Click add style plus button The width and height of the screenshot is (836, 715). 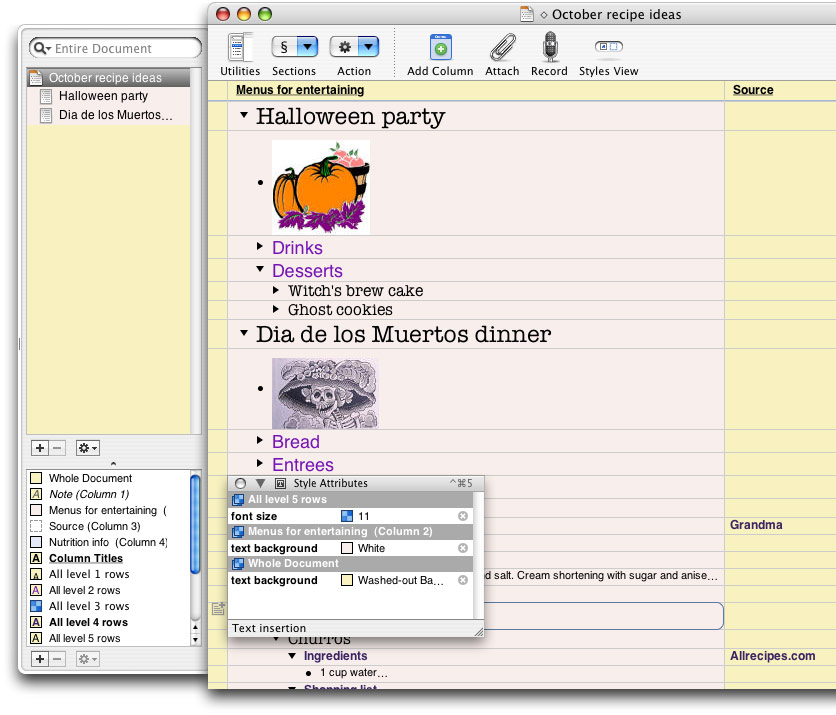[40, 659]
